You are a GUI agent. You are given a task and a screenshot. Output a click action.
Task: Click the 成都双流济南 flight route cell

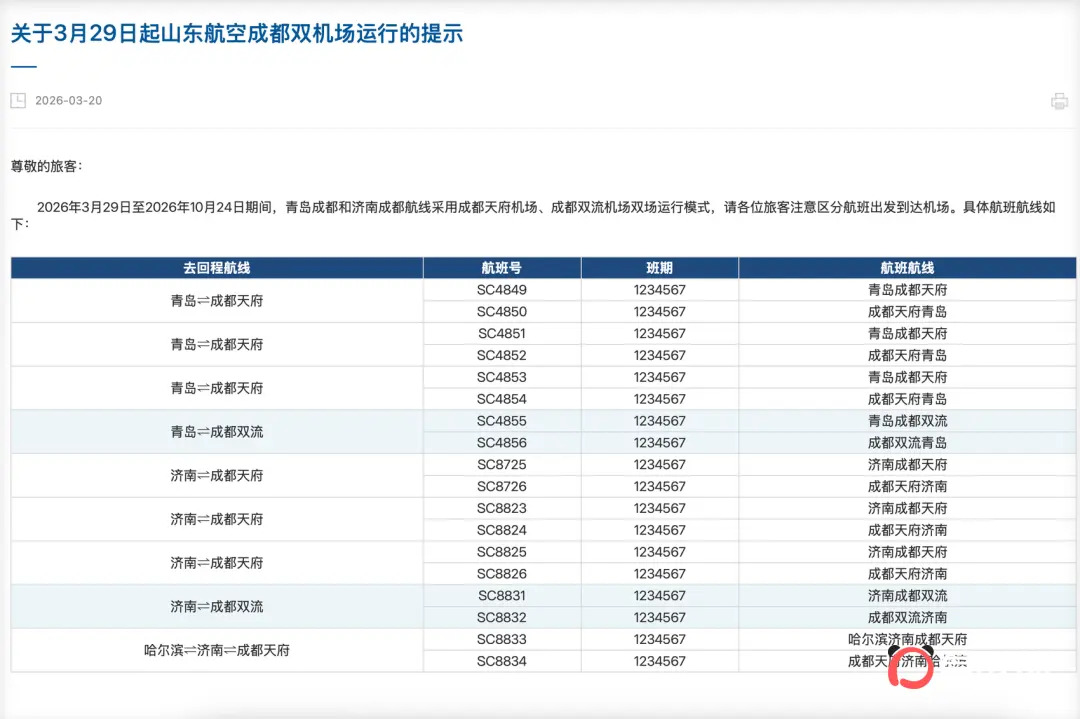pyautogui.click(x=908, y=617)
